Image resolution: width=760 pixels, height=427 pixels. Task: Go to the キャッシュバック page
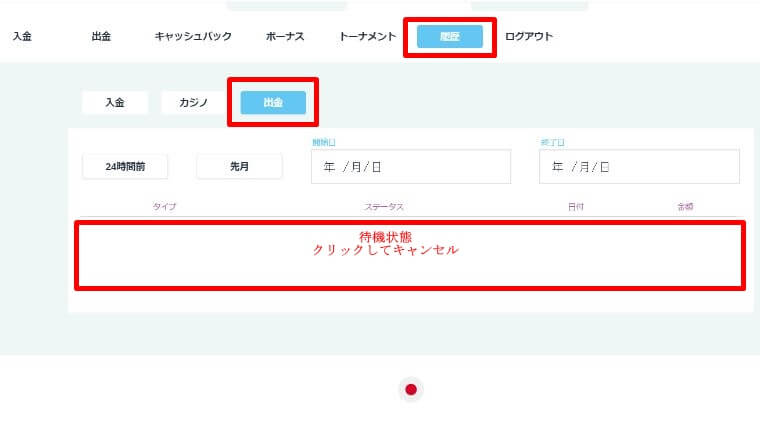(x=193, y=37)
